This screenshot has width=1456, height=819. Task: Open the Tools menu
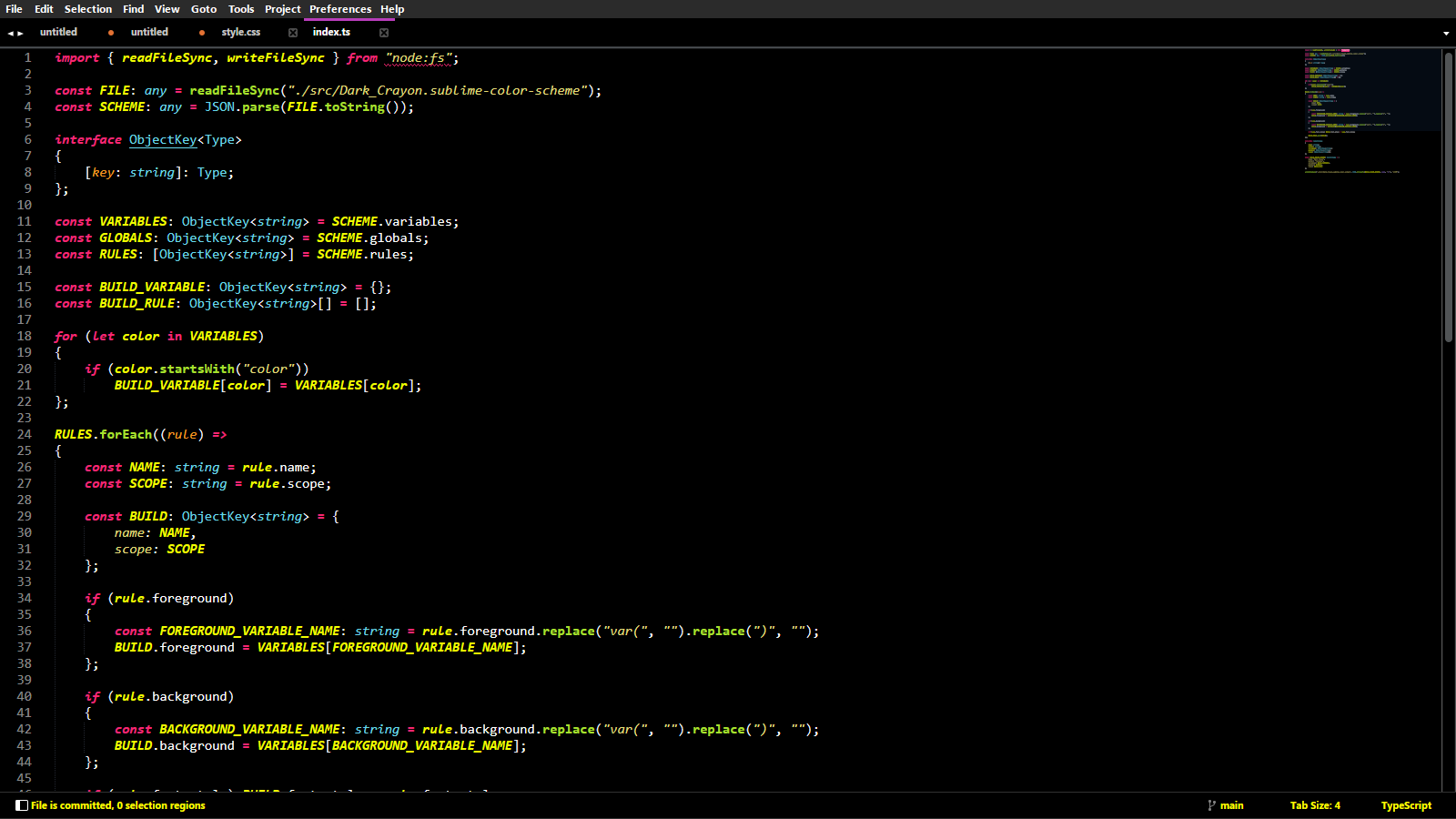[241, 9]
